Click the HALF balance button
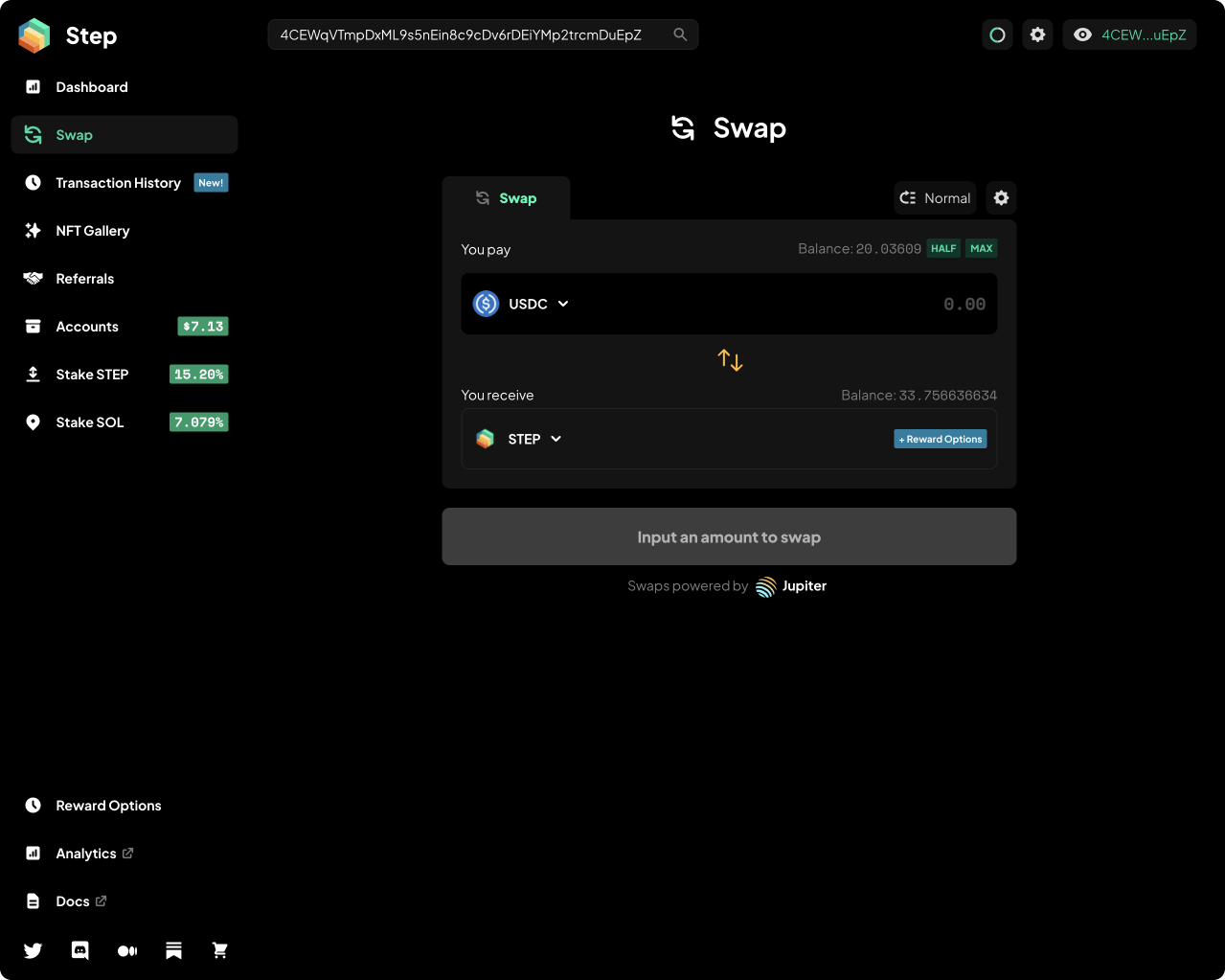This screenshot has width=1225, height=980. (943, 248)
